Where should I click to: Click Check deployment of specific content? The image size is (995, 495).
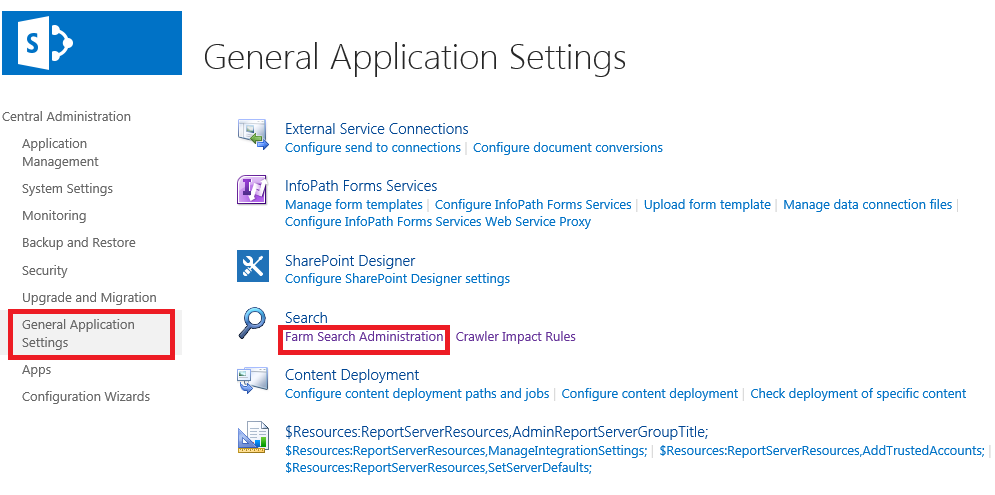(x=858, y=393)
